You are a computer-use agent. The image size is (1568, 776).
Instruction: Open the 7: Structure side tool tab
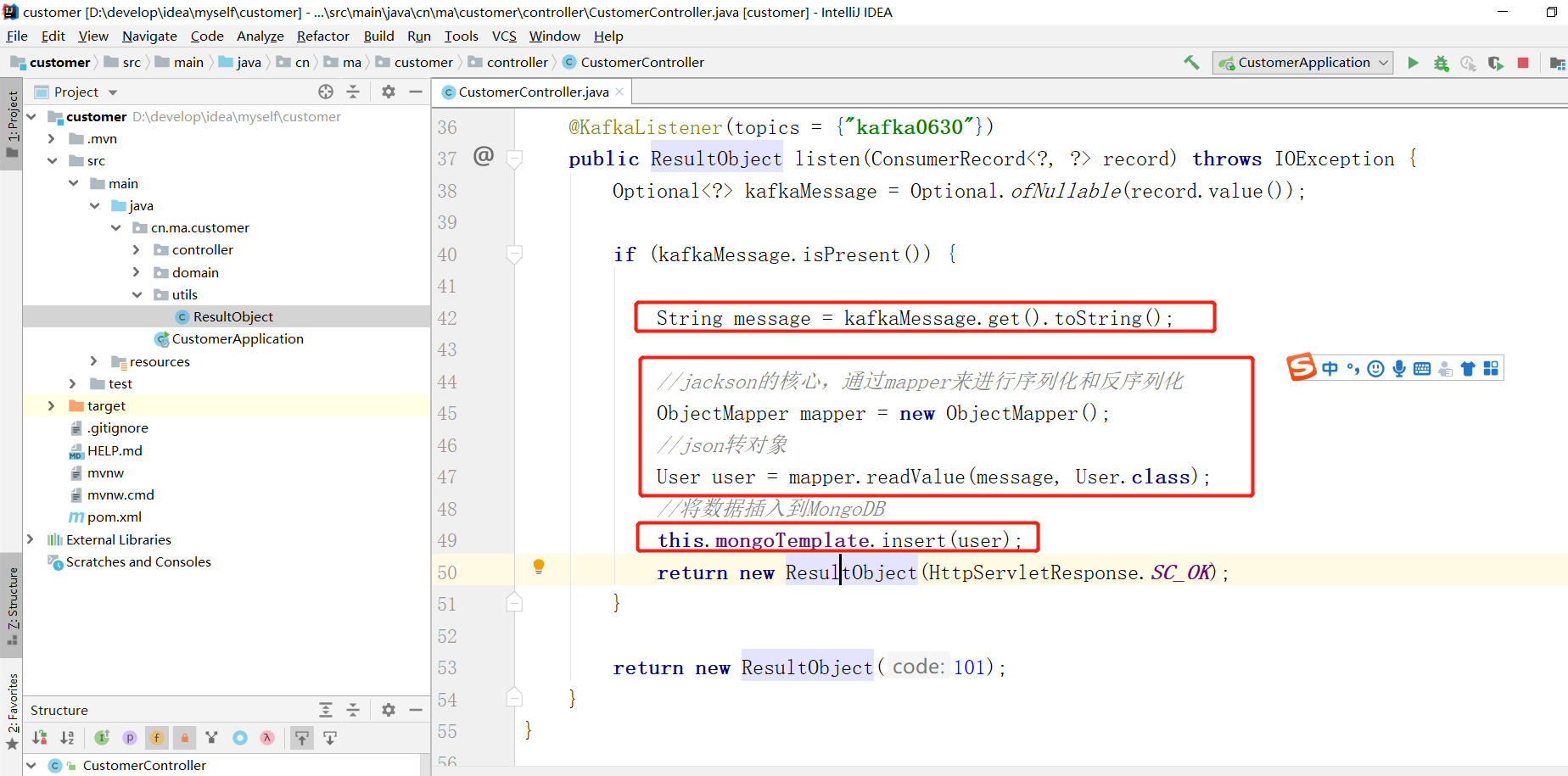tap(12, 606)
